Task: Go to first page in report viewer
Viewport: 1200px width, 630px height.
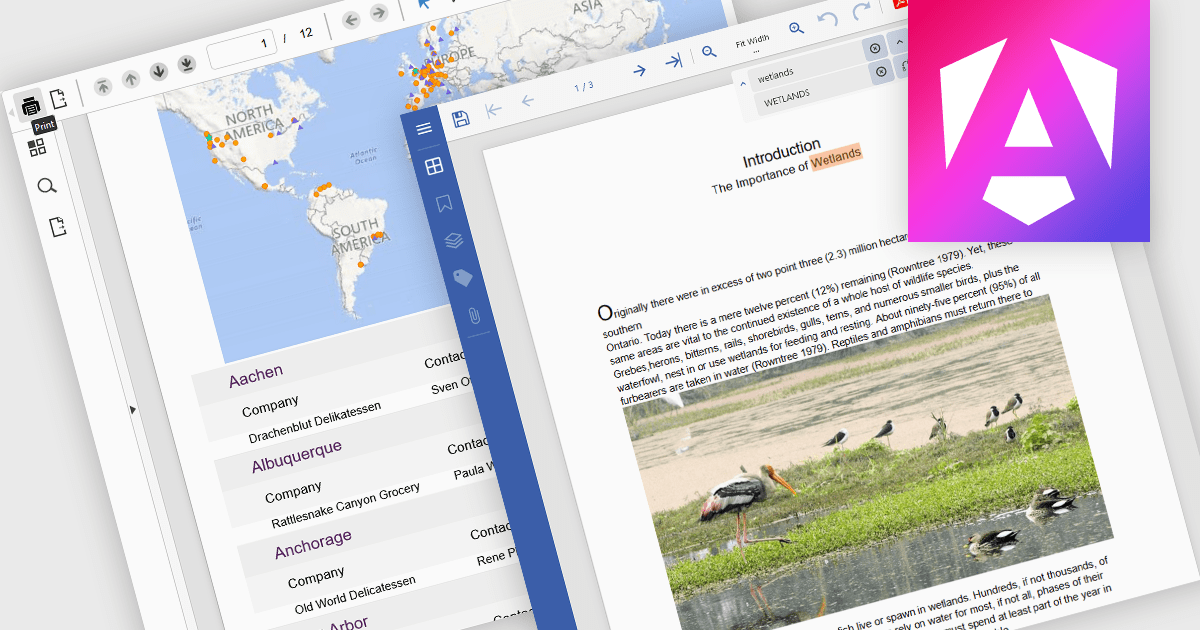Action: click(x=102, y=85)
